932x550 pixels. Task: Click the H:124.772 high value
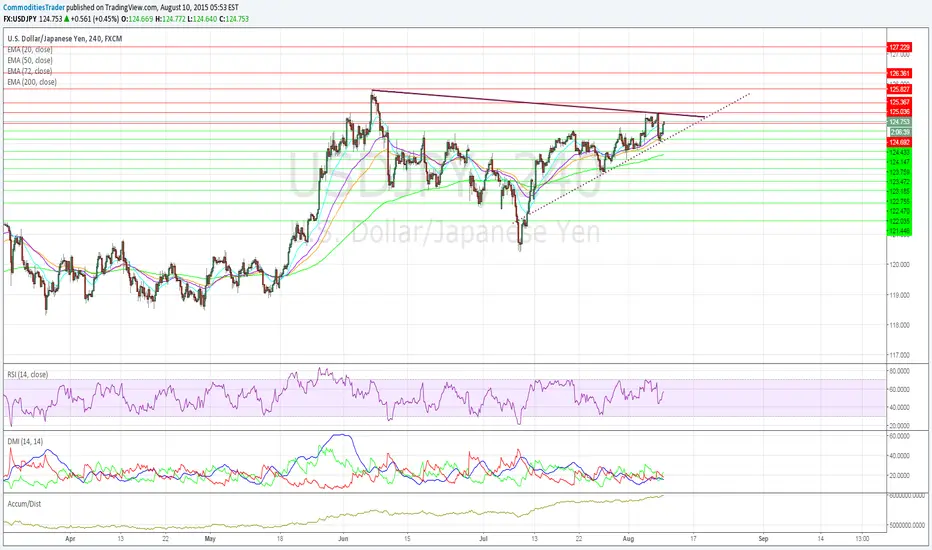tap(169, 19)
